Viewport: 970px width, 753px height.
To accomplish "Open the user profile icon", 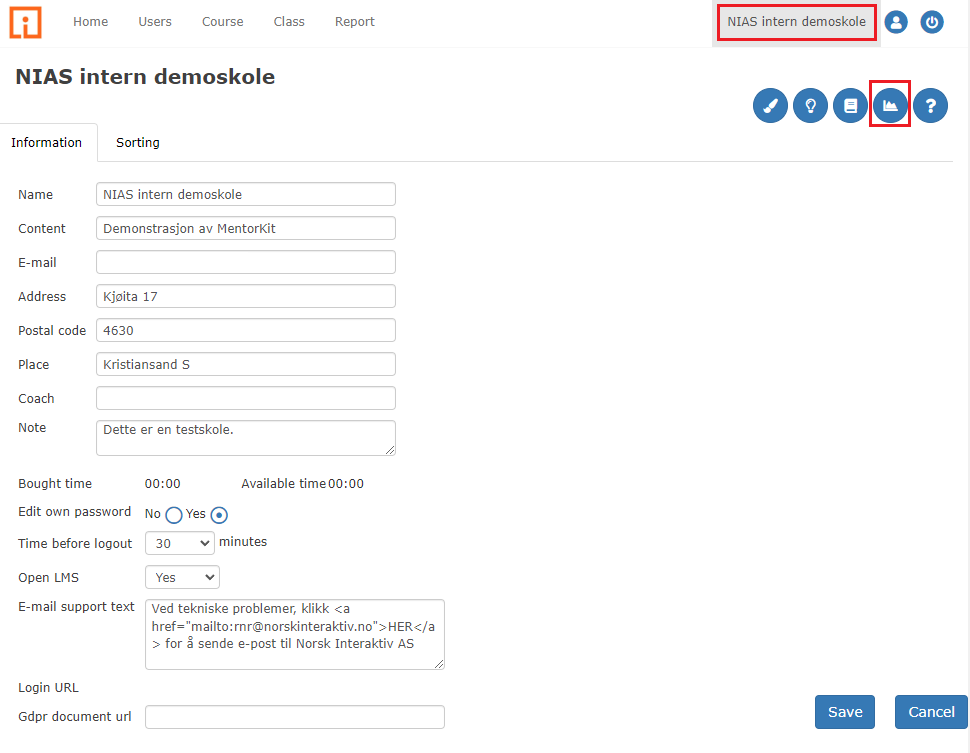I will [x=896, y=22].
